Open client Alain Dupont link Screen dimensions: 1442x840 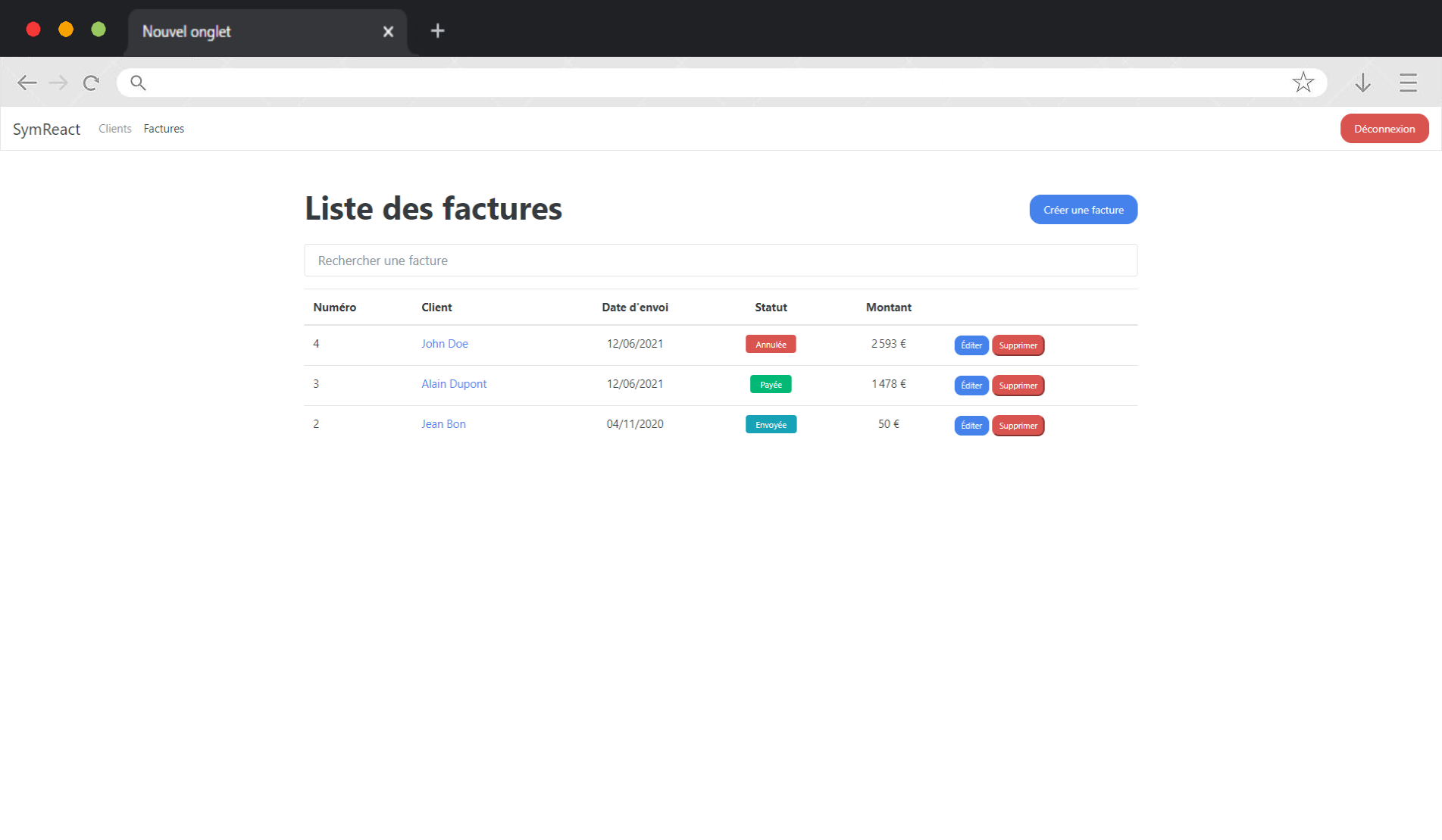tap(453, 384)
